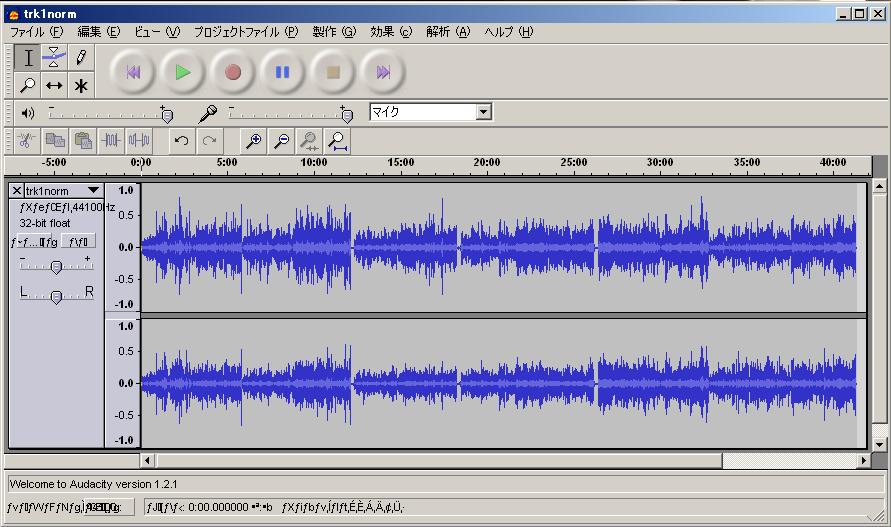891x527 pixels.
Task: Fit selection in window
Action: pyautogui.click(x=309, y=140)
